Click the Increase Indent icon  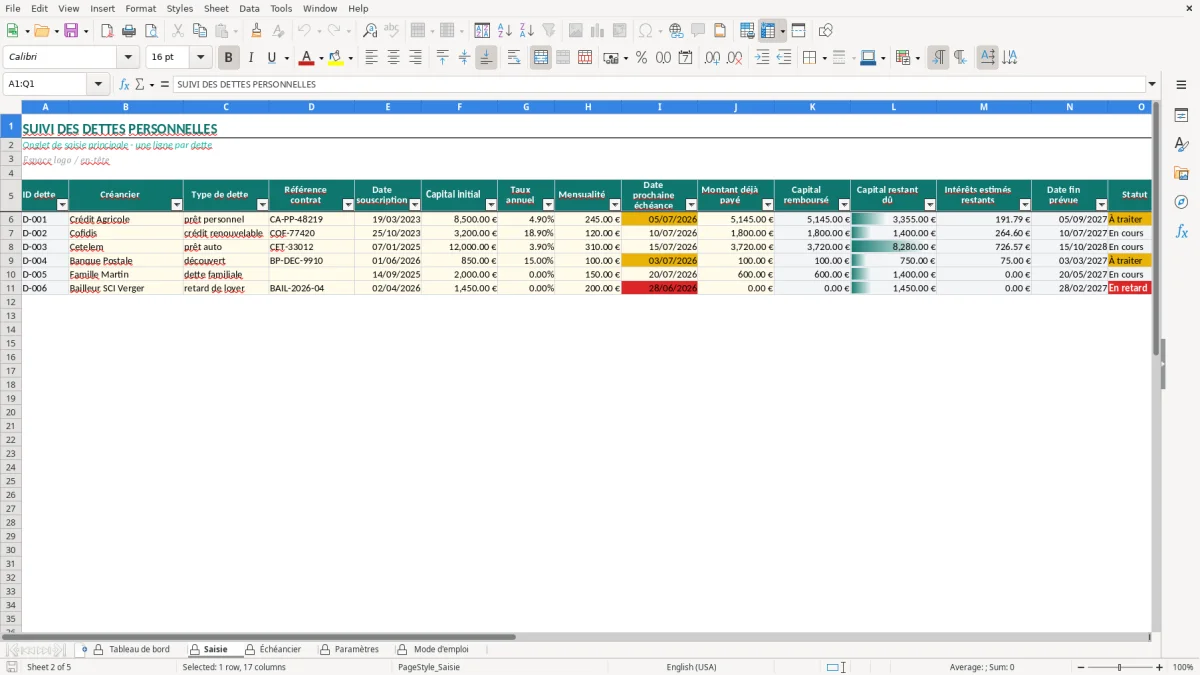pos(762,58)
